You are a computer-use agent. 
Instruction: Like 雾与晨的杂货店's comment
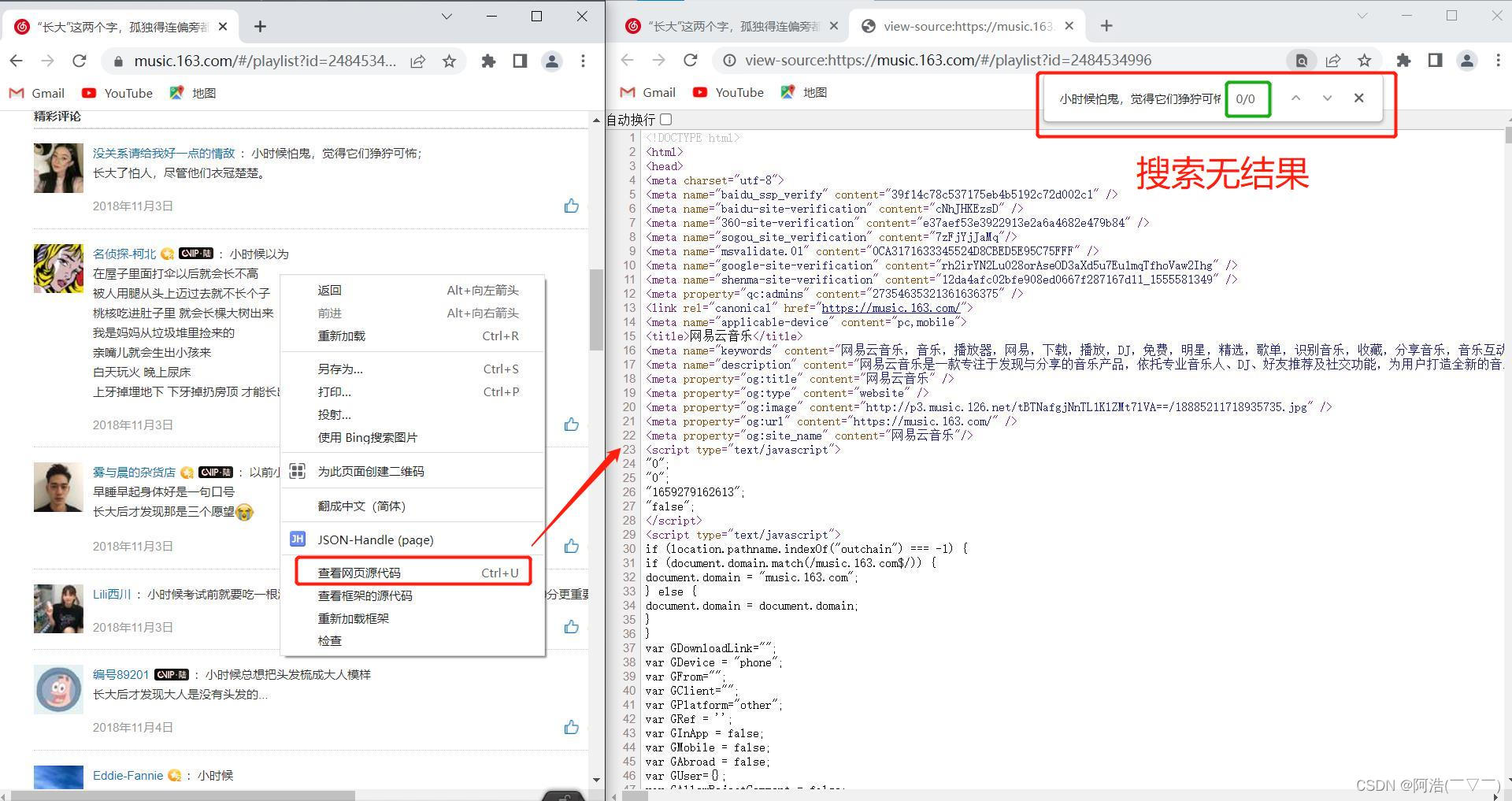click(572, 546)
